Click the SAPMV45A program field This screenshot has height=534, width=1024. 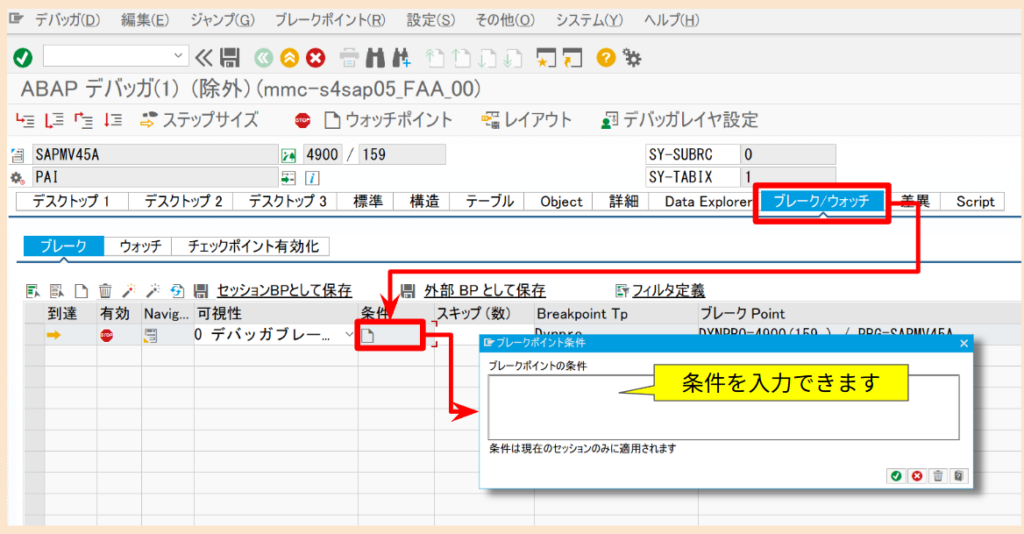click(x=155, y=155)
